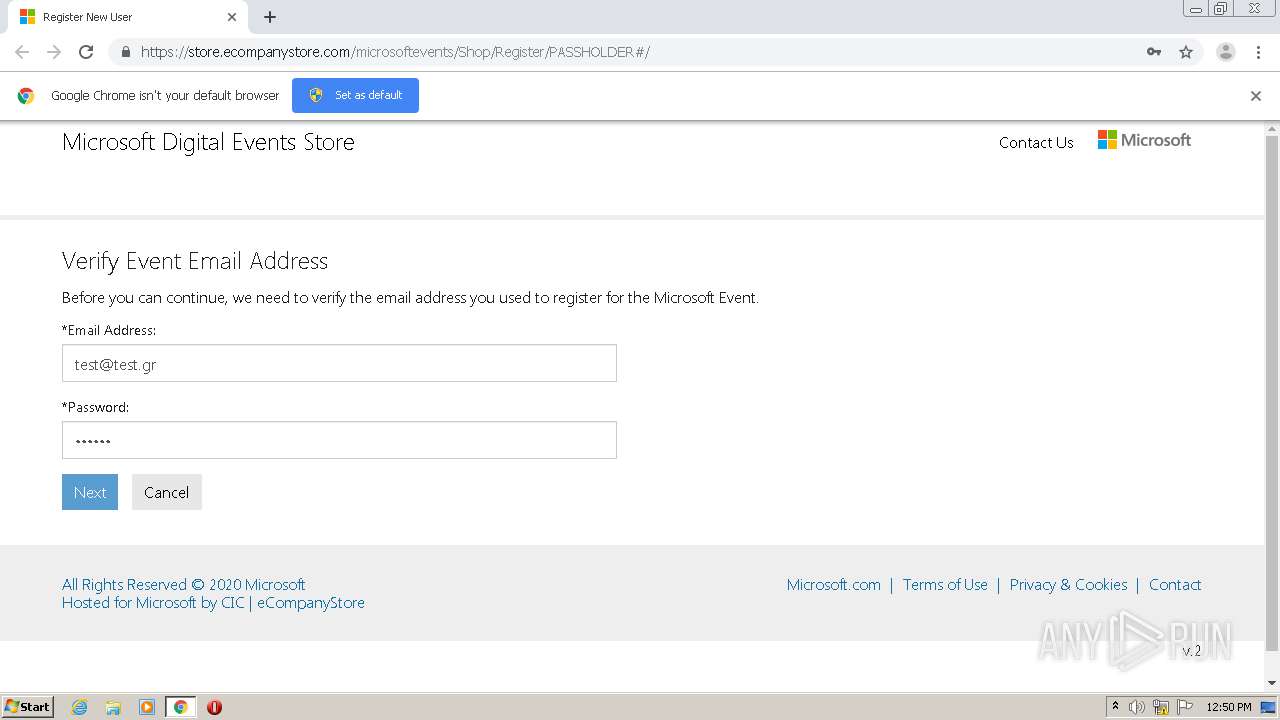The height and width of the screenshot is (720, 1280).
Task: Click the Hosted for Microsoft footer text
Action: (x=213, y=603)
